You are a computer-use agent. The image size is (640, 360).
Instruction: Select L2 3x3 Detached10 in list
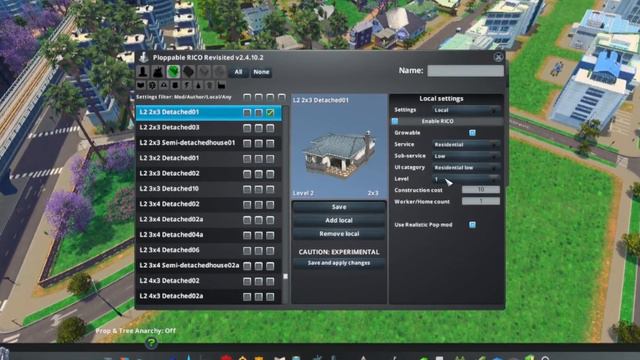point(209,189)
